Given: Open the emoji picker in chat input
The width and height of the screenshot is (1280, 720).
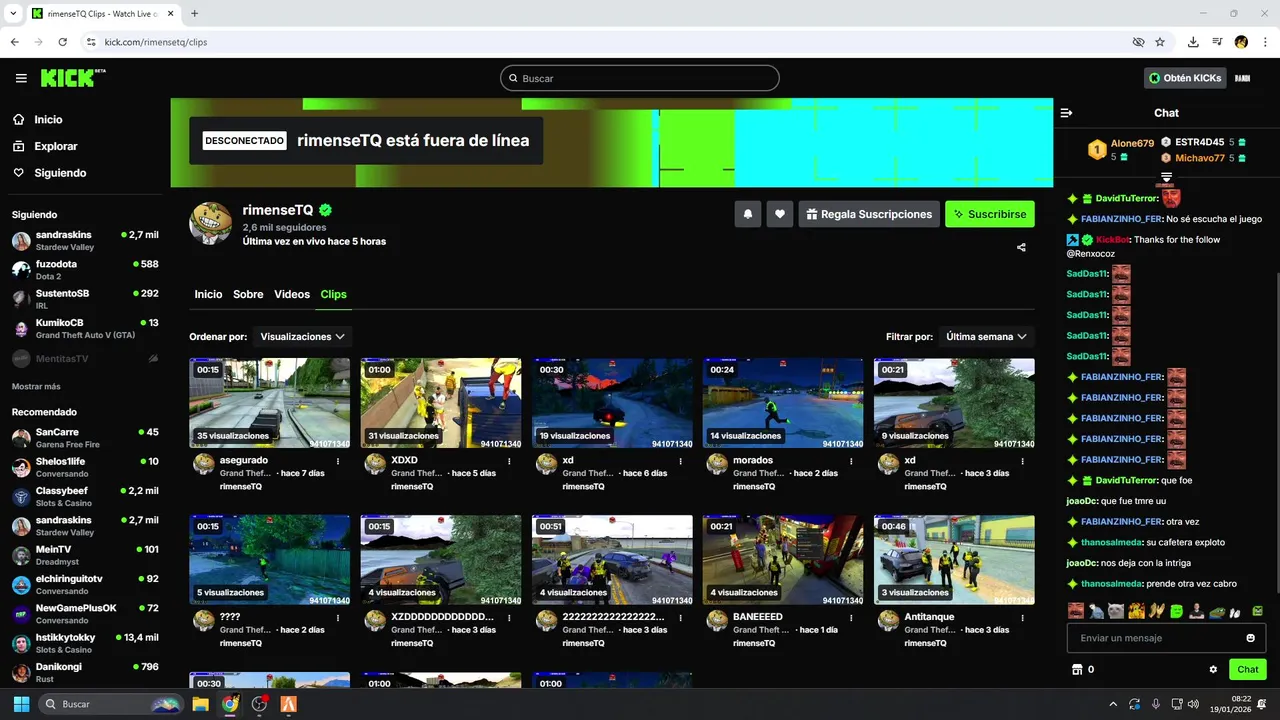Looking at the screenshot, I should point(1250,638).
